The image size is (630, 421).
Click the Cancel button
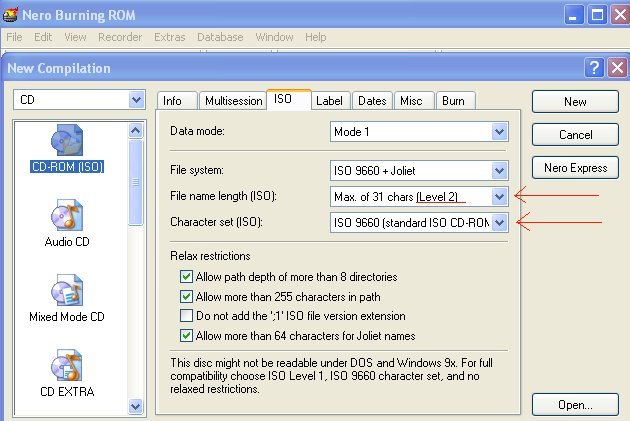(575, 135)
